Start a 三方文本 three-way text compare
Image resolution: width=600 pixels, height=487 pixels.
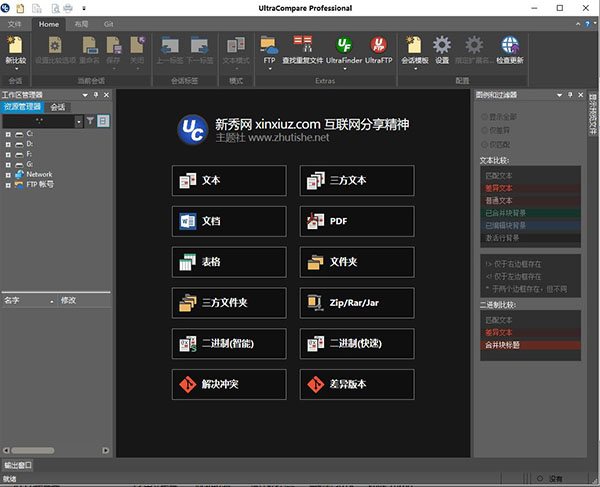coord(357,181)
